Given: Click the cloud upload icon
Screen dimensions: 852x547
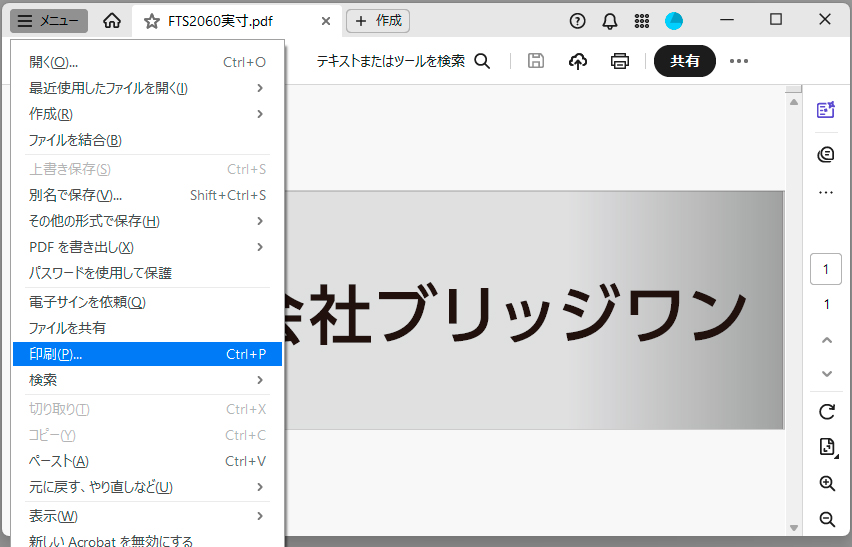Looking at the screenshot, I should tap(578, 61).
